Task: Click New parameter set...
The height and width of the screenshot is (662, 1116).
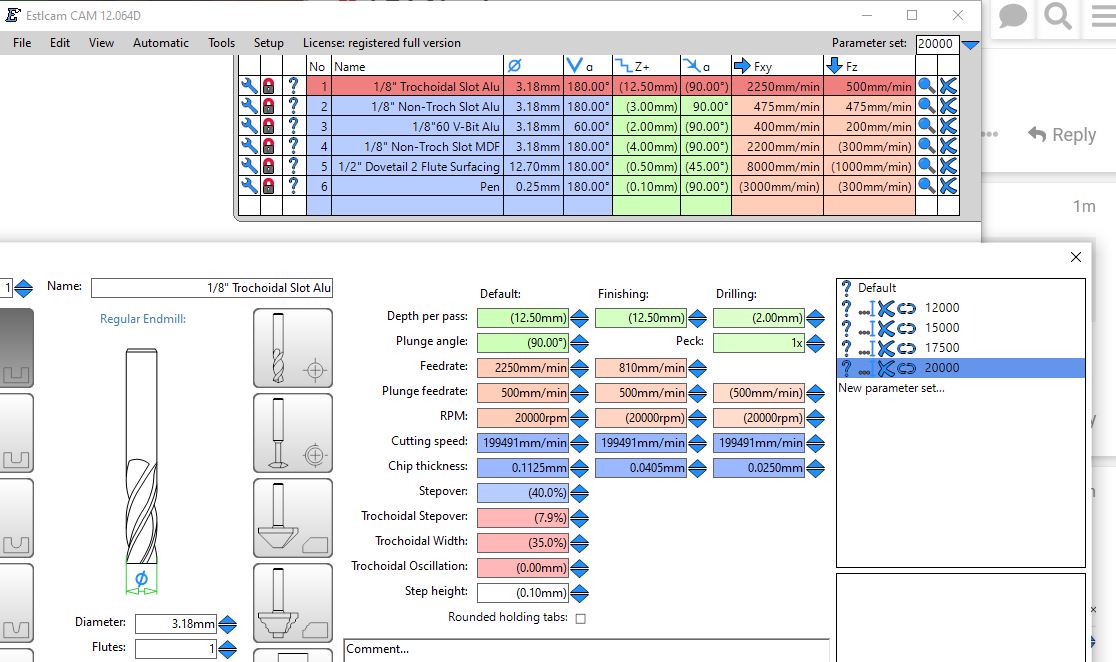Action: point(891,388)
